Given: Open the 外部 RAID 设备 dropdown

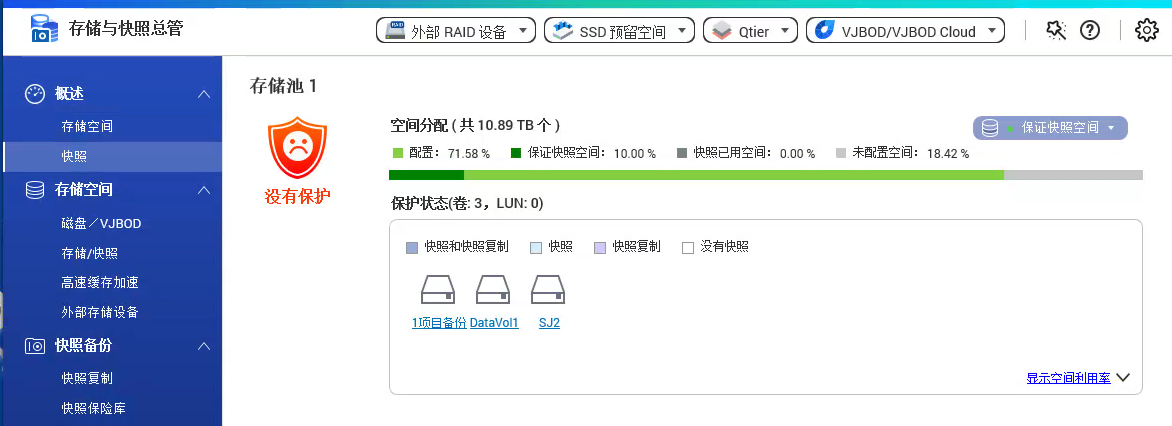Looking at the screenshot, I should [x=456, y=31].
